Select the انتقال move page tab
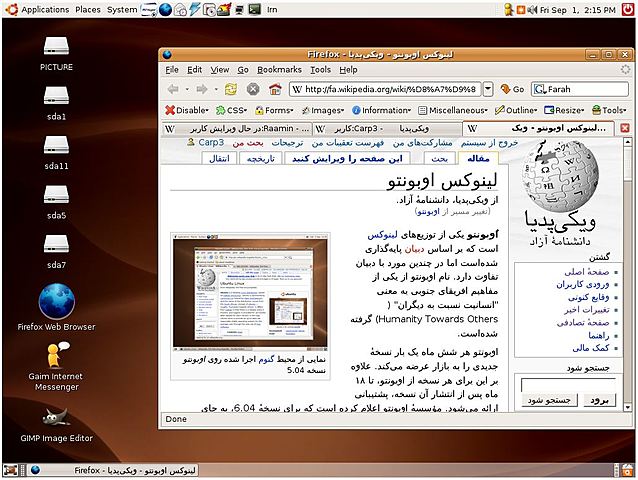 tap(219, 158)
